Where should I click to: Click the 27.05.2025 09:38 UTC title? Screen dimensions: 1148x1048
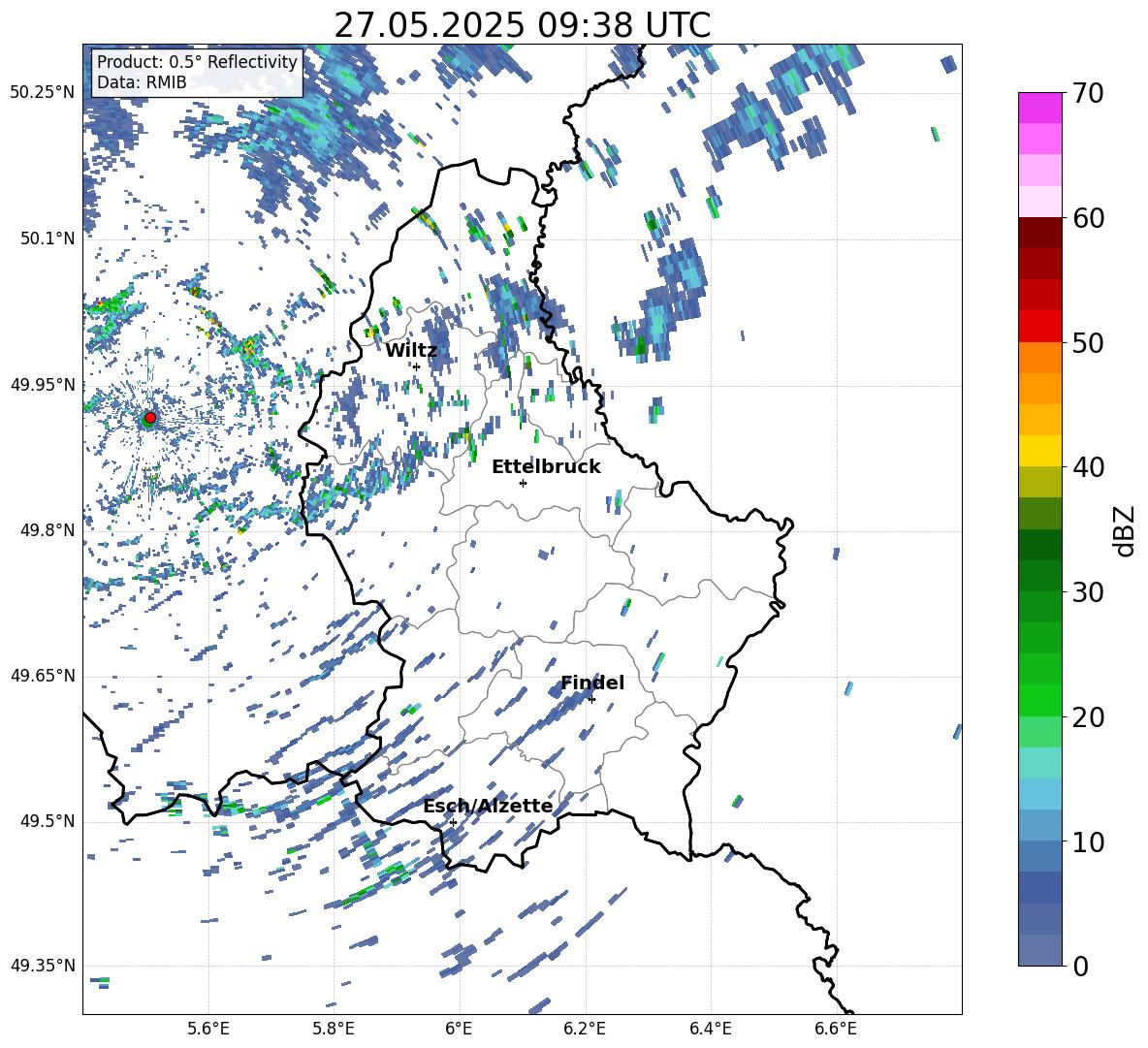522,25
